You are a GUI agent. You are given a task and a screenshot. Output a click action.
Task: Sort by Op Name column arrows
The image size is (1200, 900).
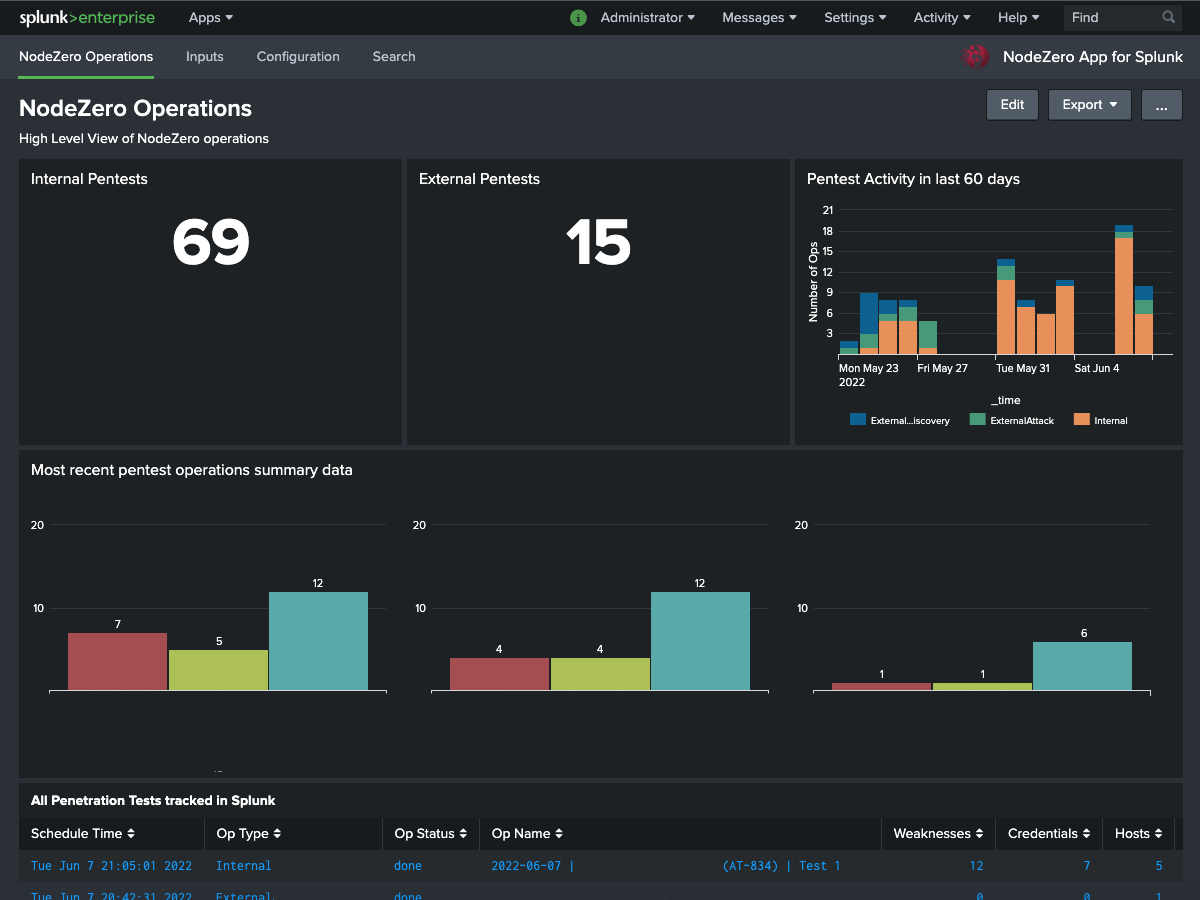pos(559,834)
